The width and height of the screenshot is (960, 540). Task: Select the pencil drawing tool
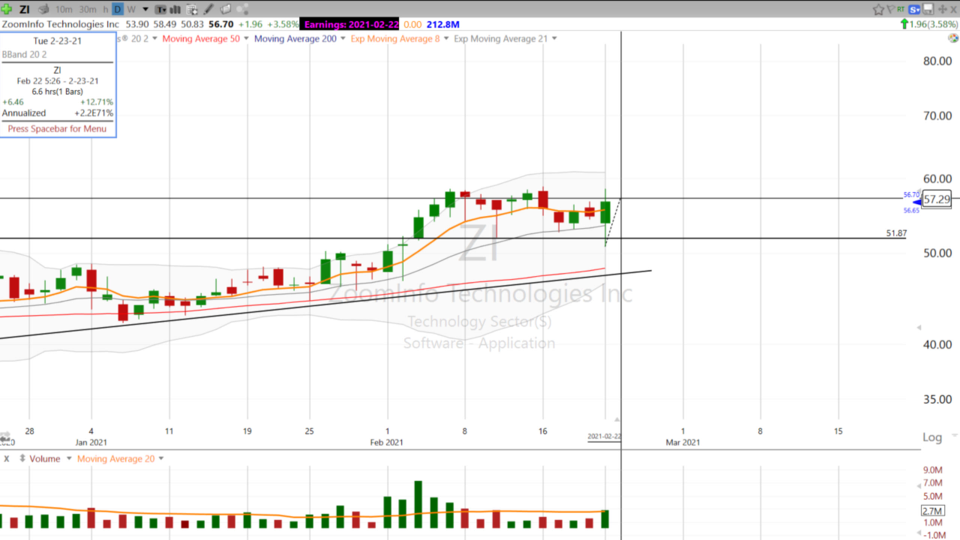209,9
